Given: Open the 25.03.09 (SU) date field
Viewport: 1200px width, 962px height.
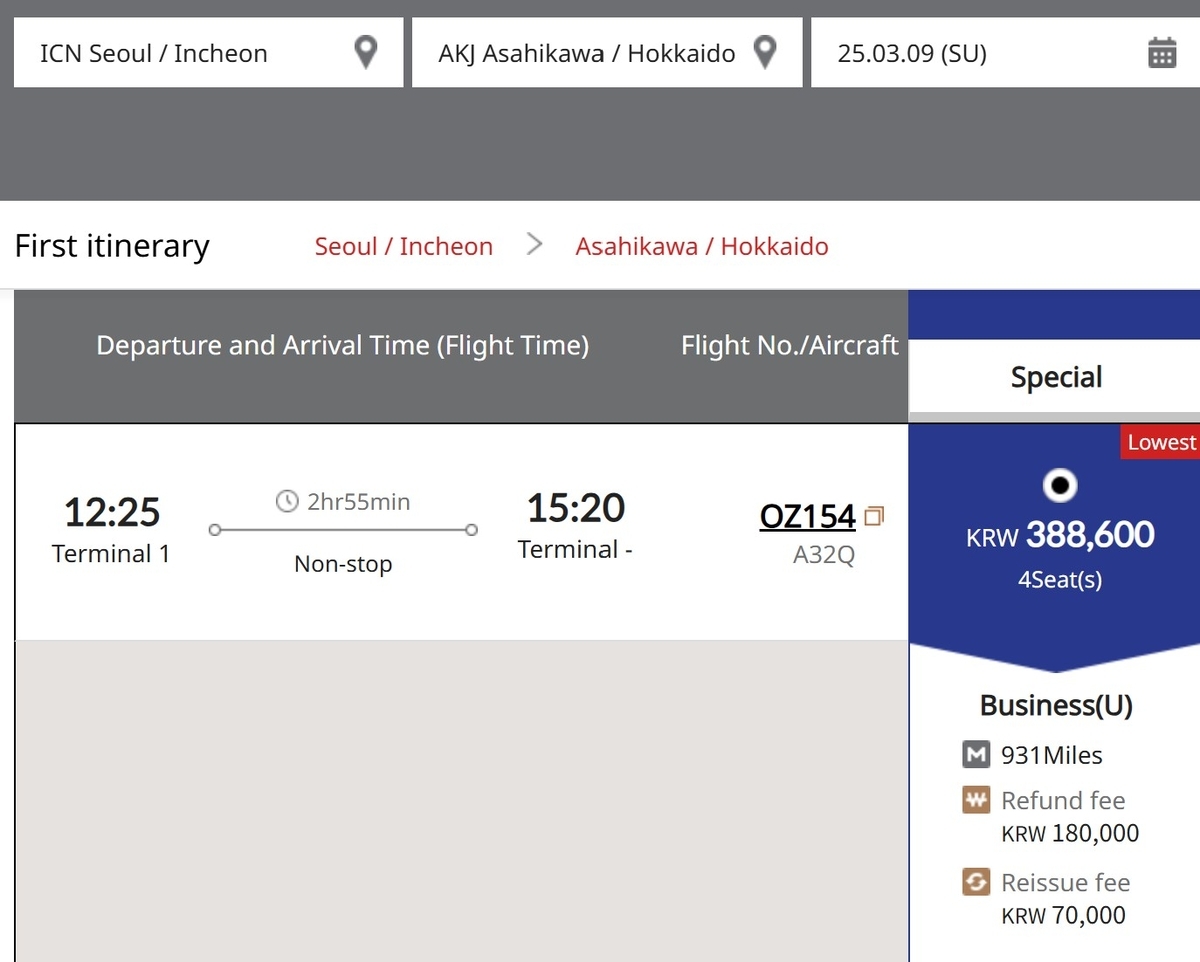Looking at the screenshot, I should (x=1005, y=53).
